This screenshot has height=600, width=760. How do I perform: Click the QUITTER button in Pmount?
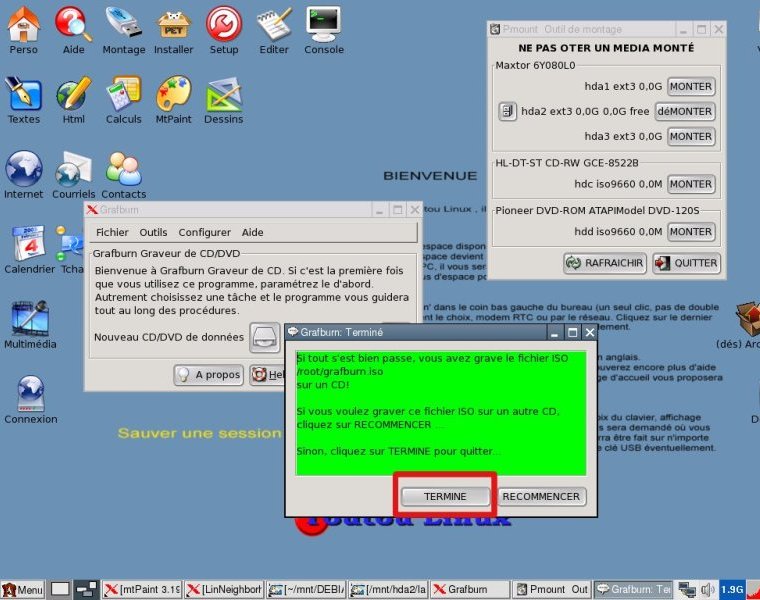[686, 263]
